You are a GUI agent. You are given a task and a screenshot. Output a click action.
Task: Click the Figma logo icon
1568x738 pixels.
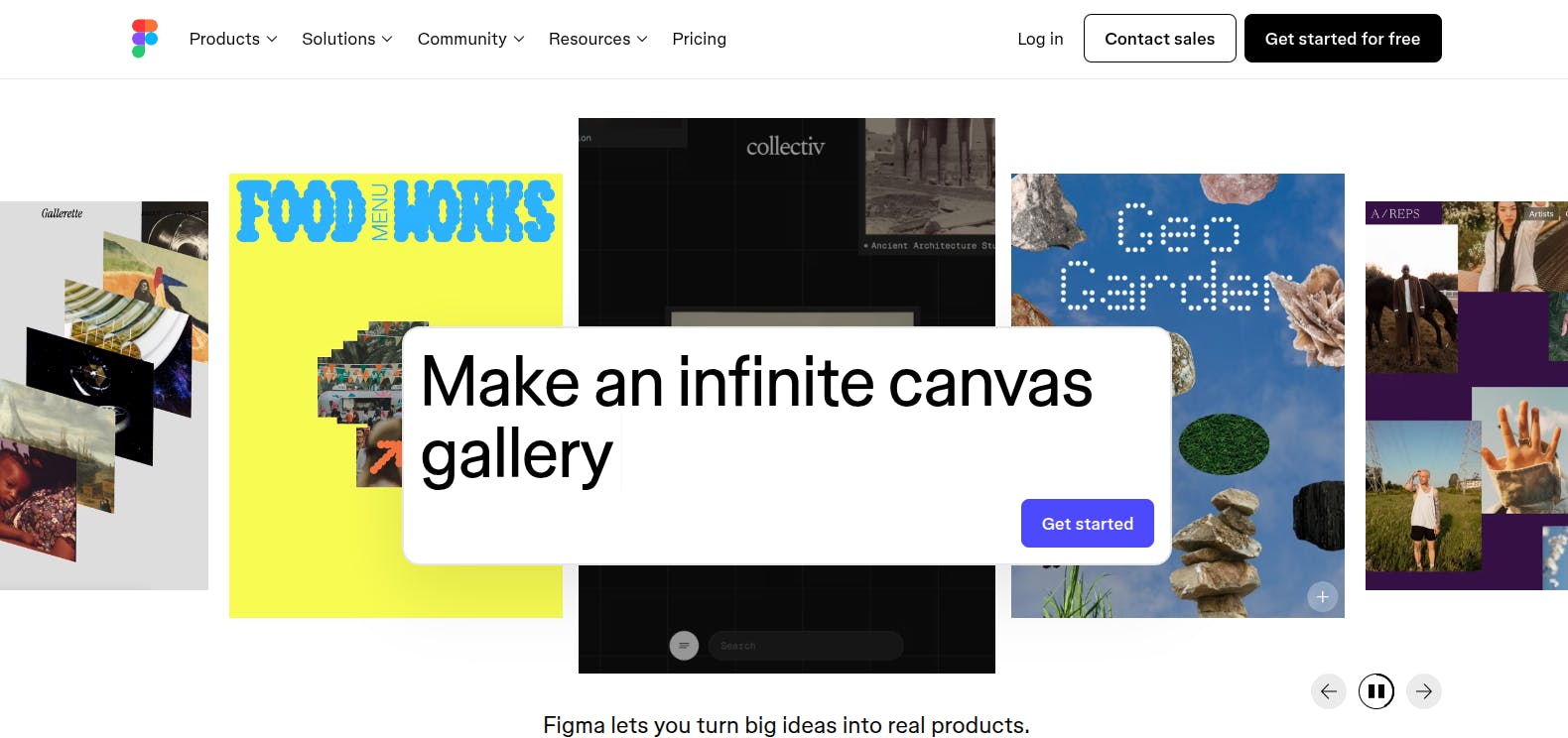click(x=145, y=39)
